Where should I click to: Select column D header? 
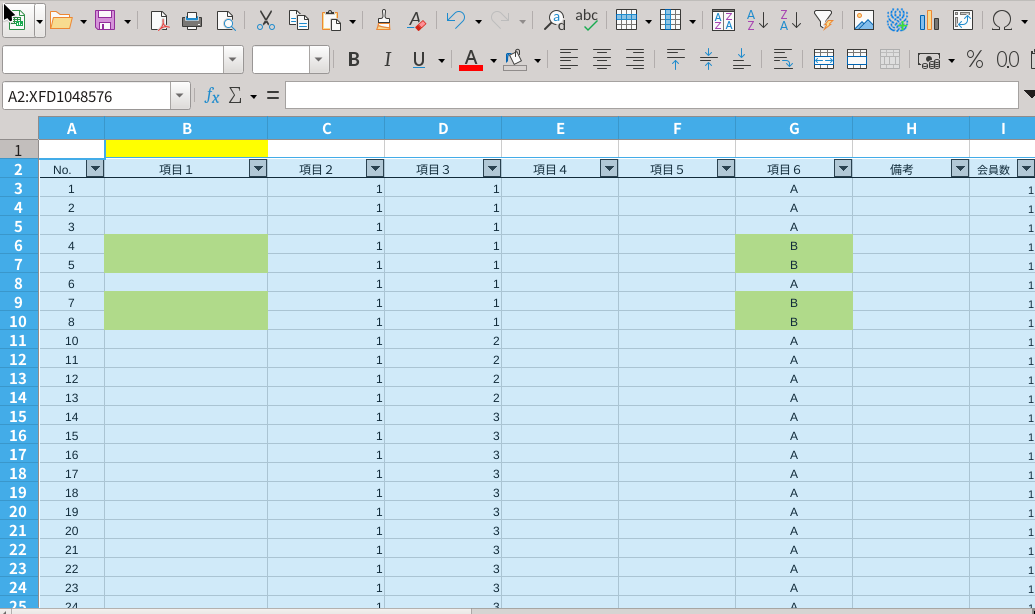click(443, 128)
